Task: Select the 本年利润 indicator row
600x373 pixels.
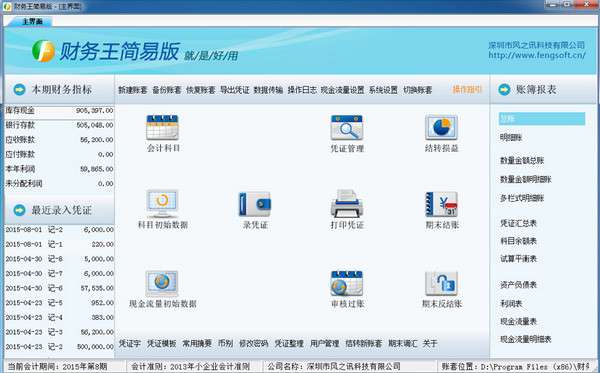Action: pos(59,169)
